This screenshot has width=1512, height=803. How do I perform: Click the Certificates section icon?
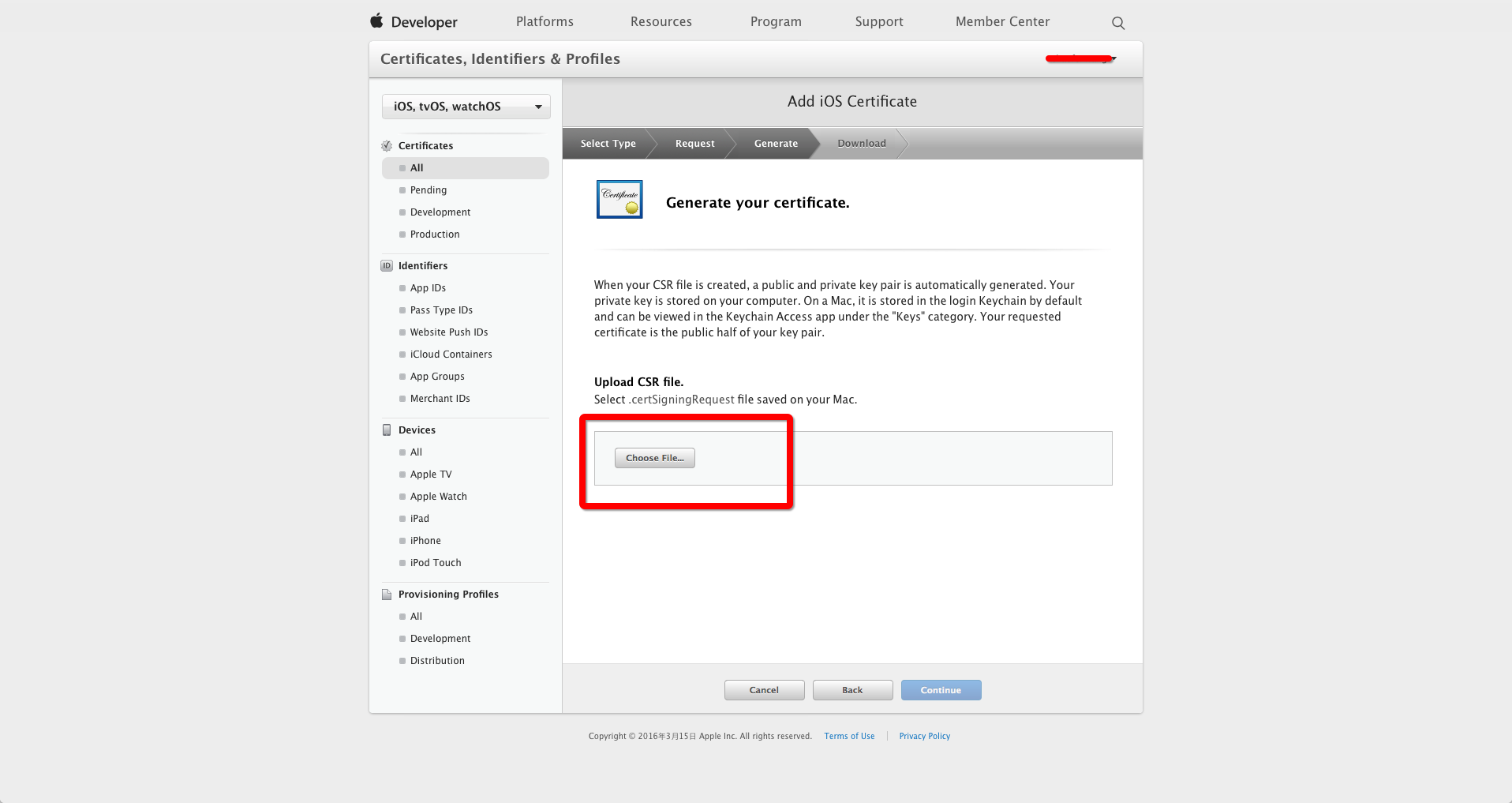coord(387,146)
